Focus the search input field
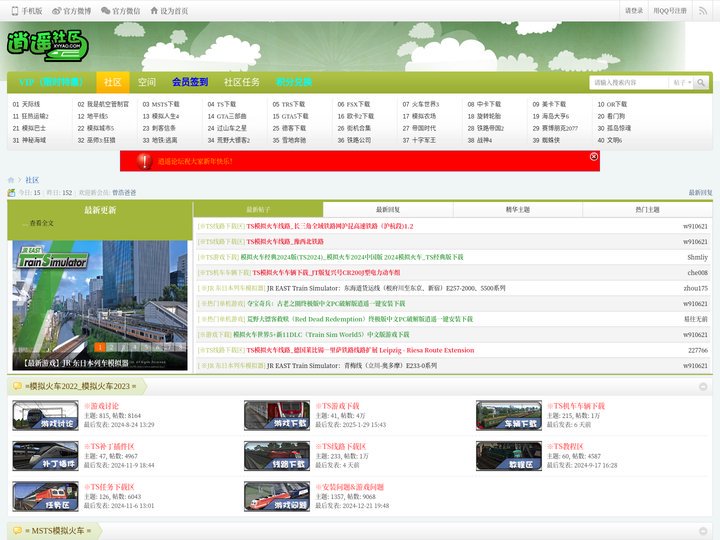 (x=629, y=83)
